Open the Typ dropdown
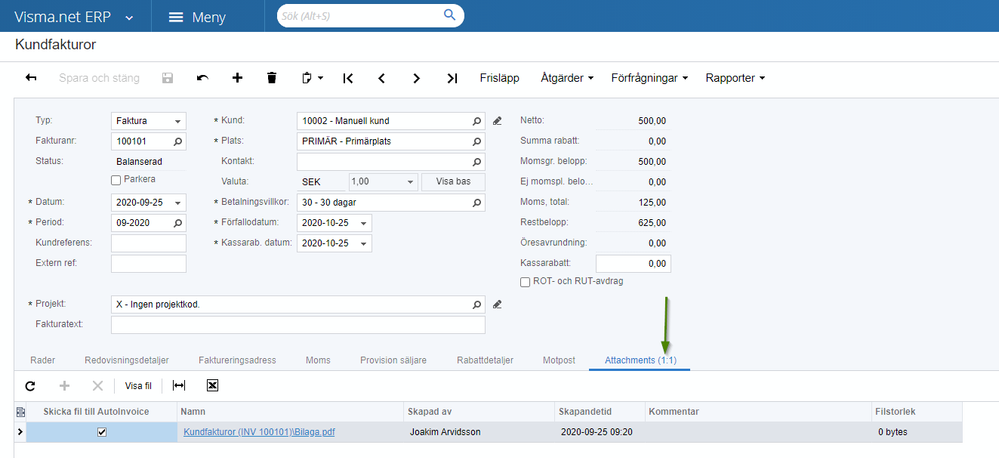The image size is (999, 458). (x=178, y=121)
